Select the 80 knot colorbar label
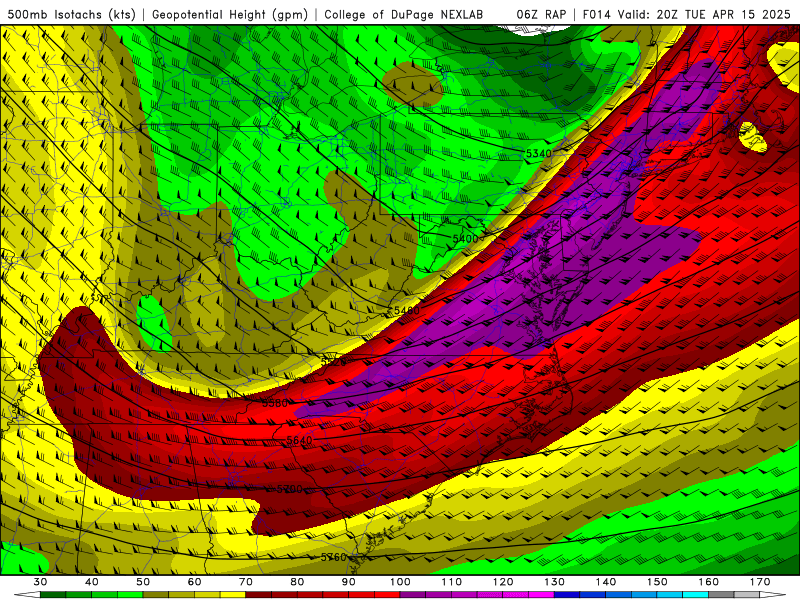The width and height of the screenshot is (800, 600). point(297,582)
